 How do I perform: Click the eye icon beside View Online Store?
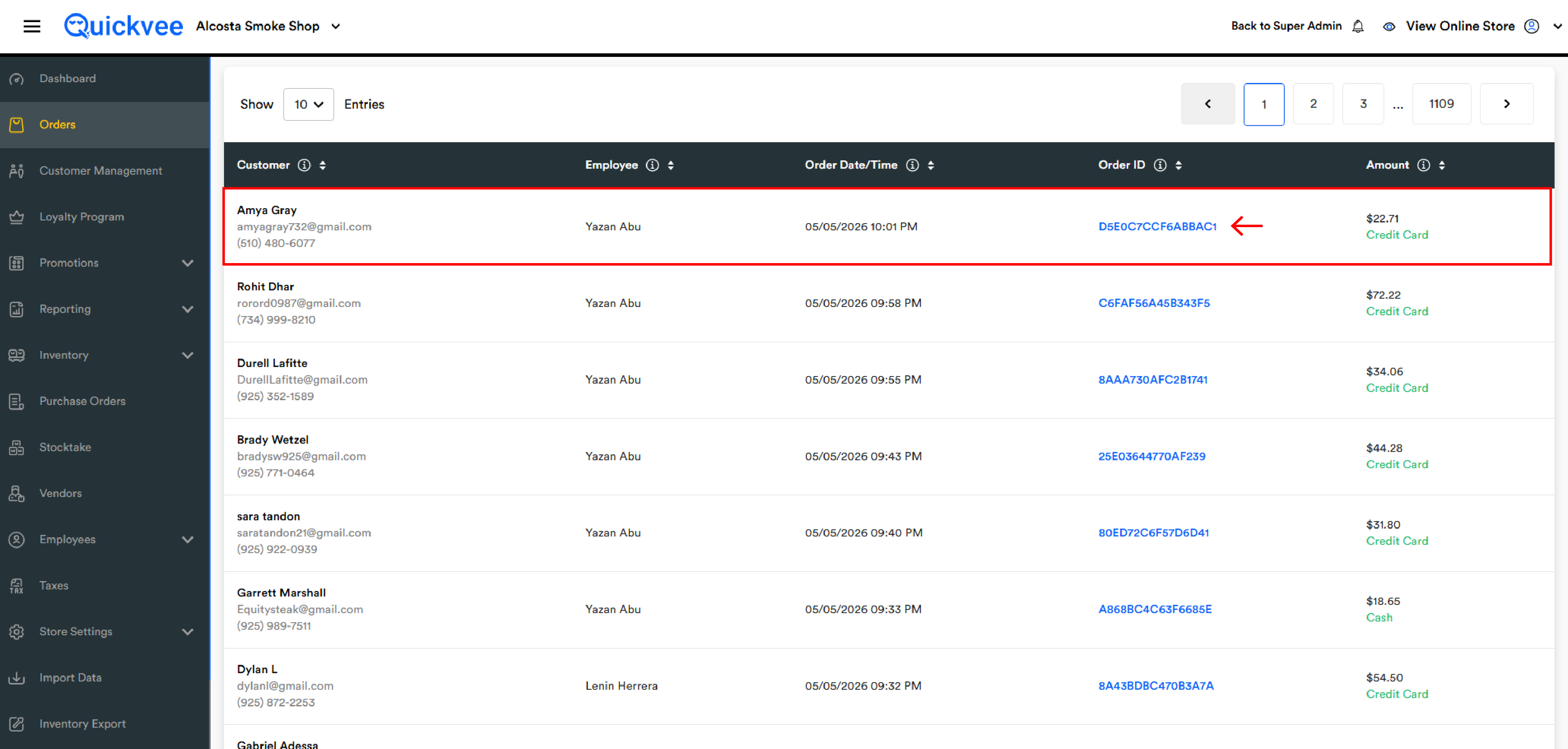pyautogui.click(x=1389, y=26)
